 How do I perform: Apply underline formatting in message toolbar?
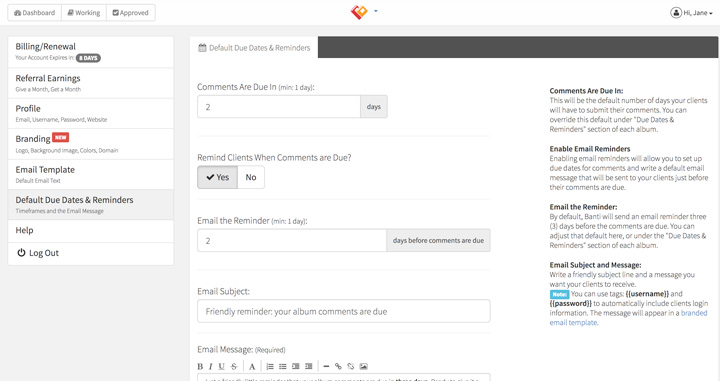221,366
